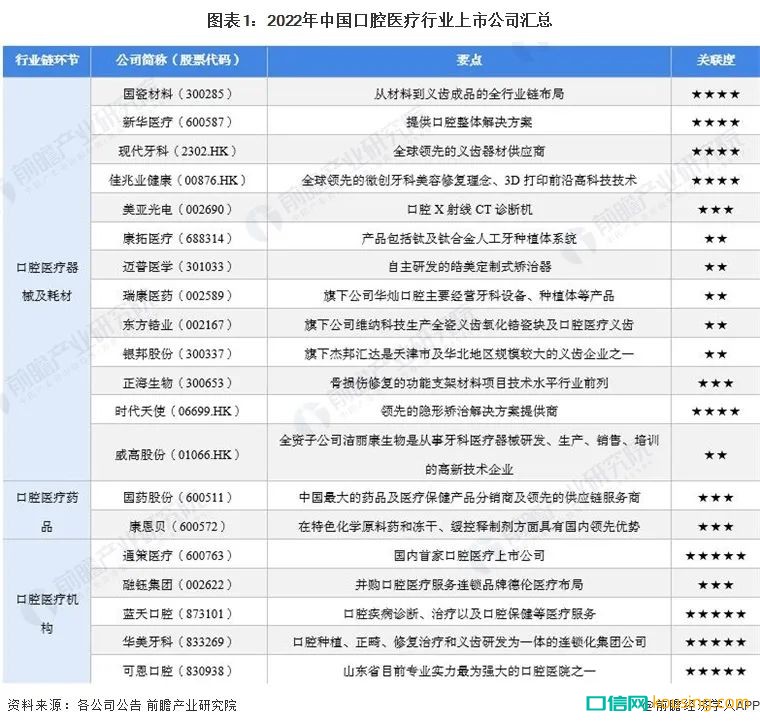
Task: Click the 口腔医疗机构 category cell
Action: click(x=47, y=613)
